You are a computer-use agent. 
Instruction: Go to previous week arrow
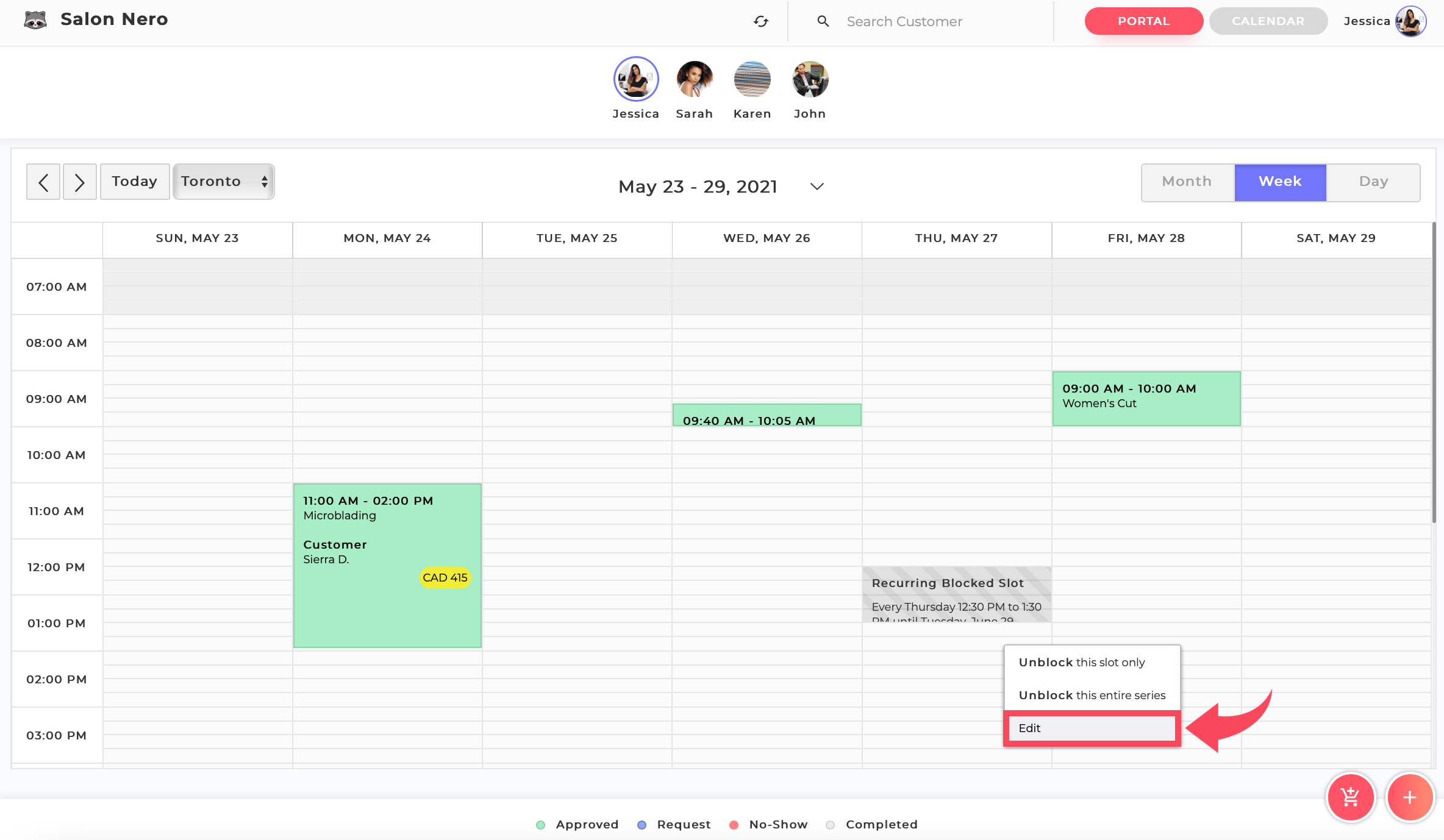coord(43,182)
